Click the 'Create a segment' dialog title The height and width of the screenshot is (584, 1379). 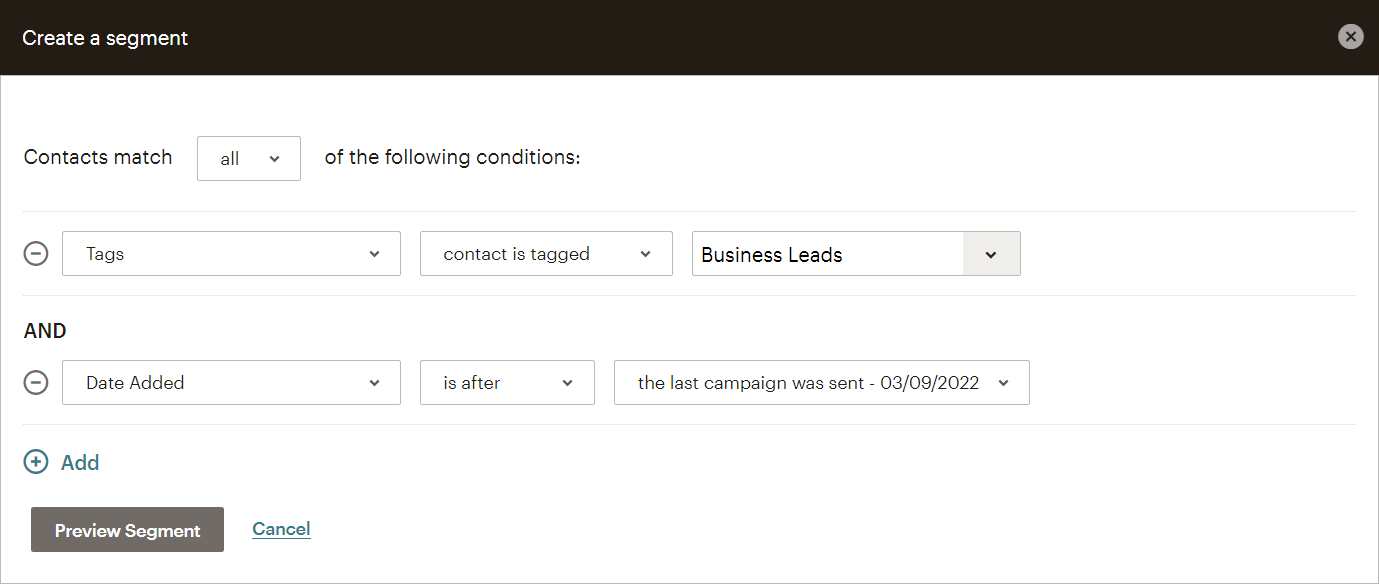(x=105, y=38)
